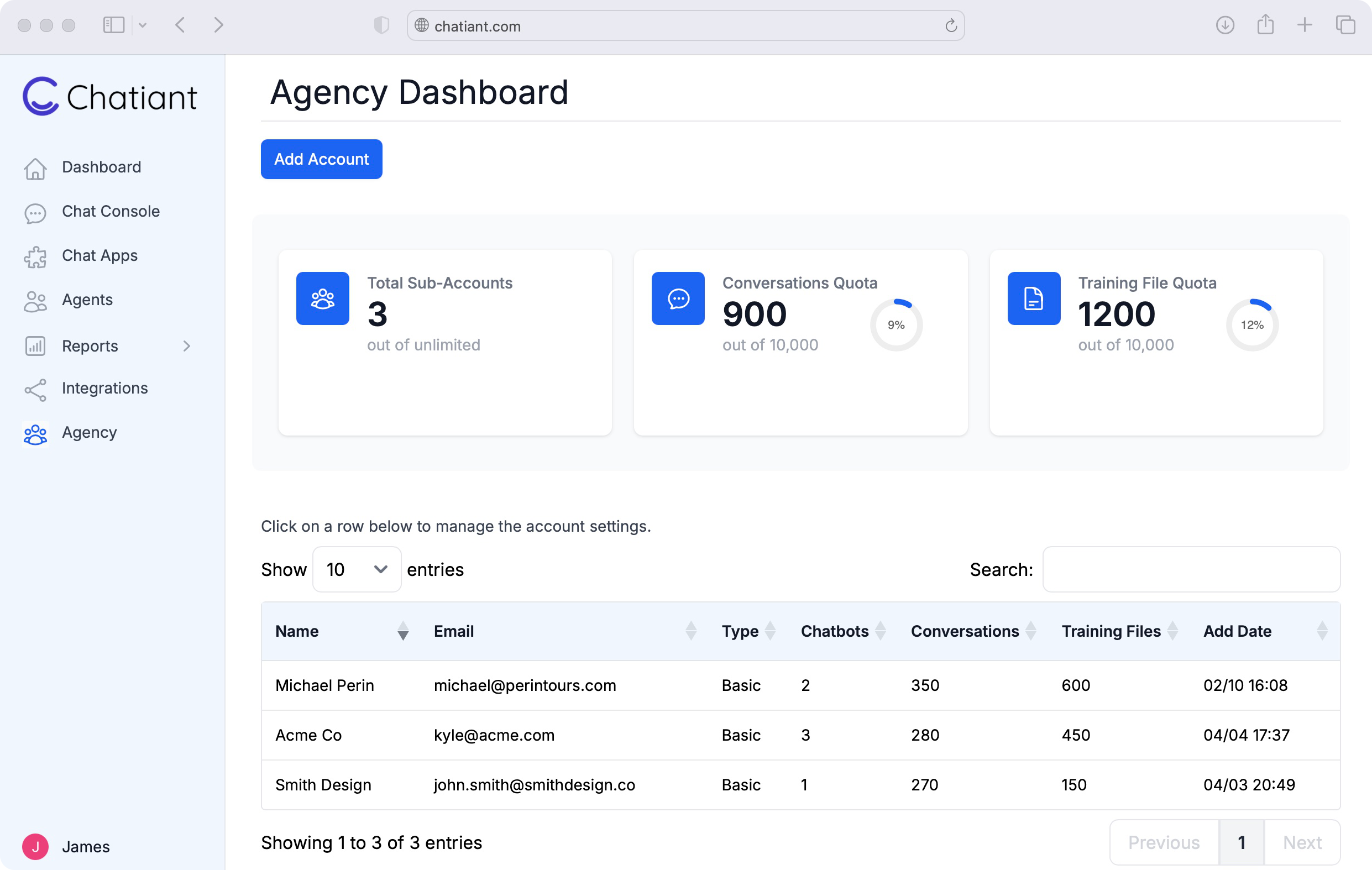This screenshot has width=1372, height=870.
Task: Sort the table by Conversations column
Action: (x=1030, y=631)
